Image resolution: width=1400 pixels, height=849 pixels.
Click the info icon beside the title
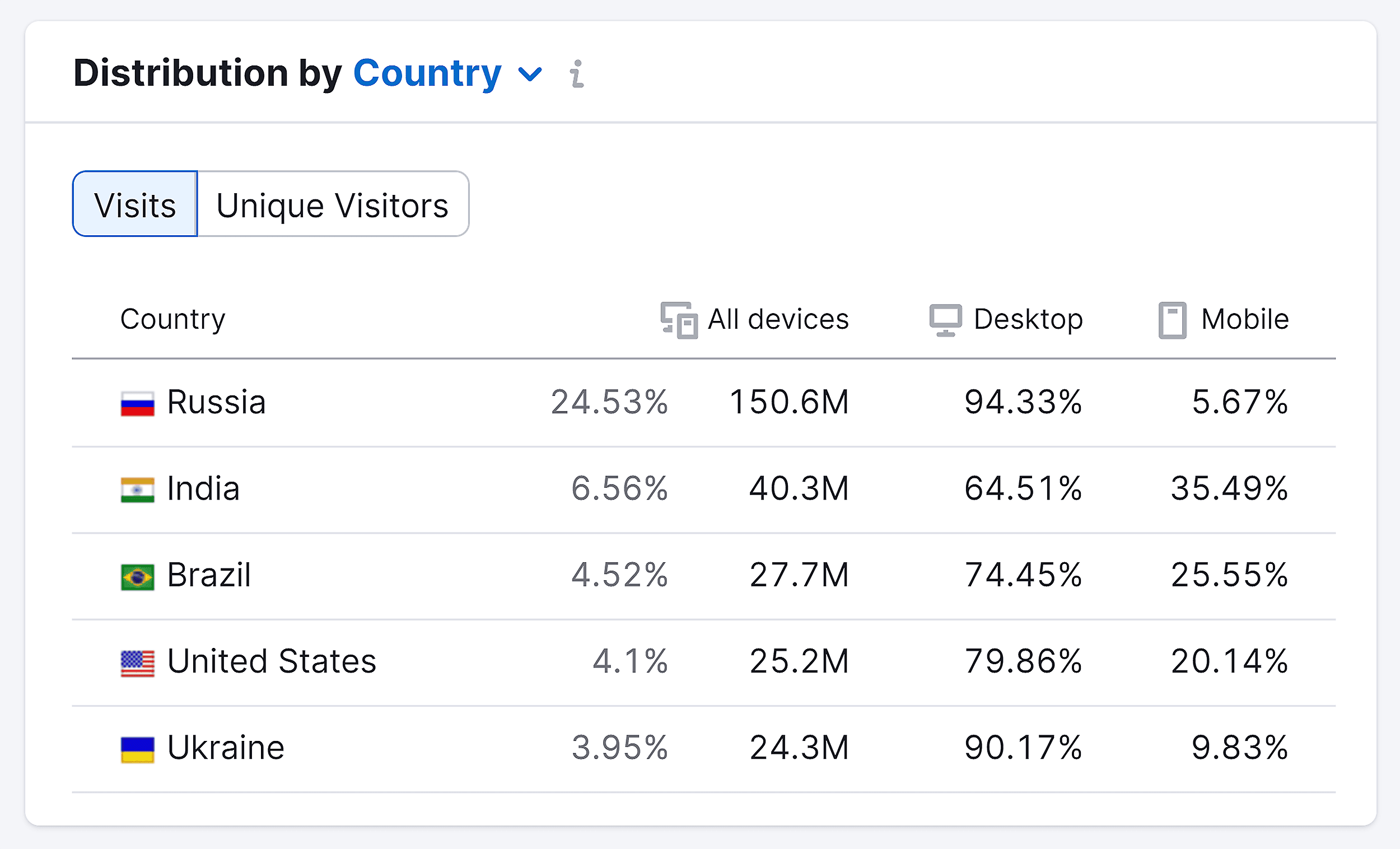click(x=577, y=74)
